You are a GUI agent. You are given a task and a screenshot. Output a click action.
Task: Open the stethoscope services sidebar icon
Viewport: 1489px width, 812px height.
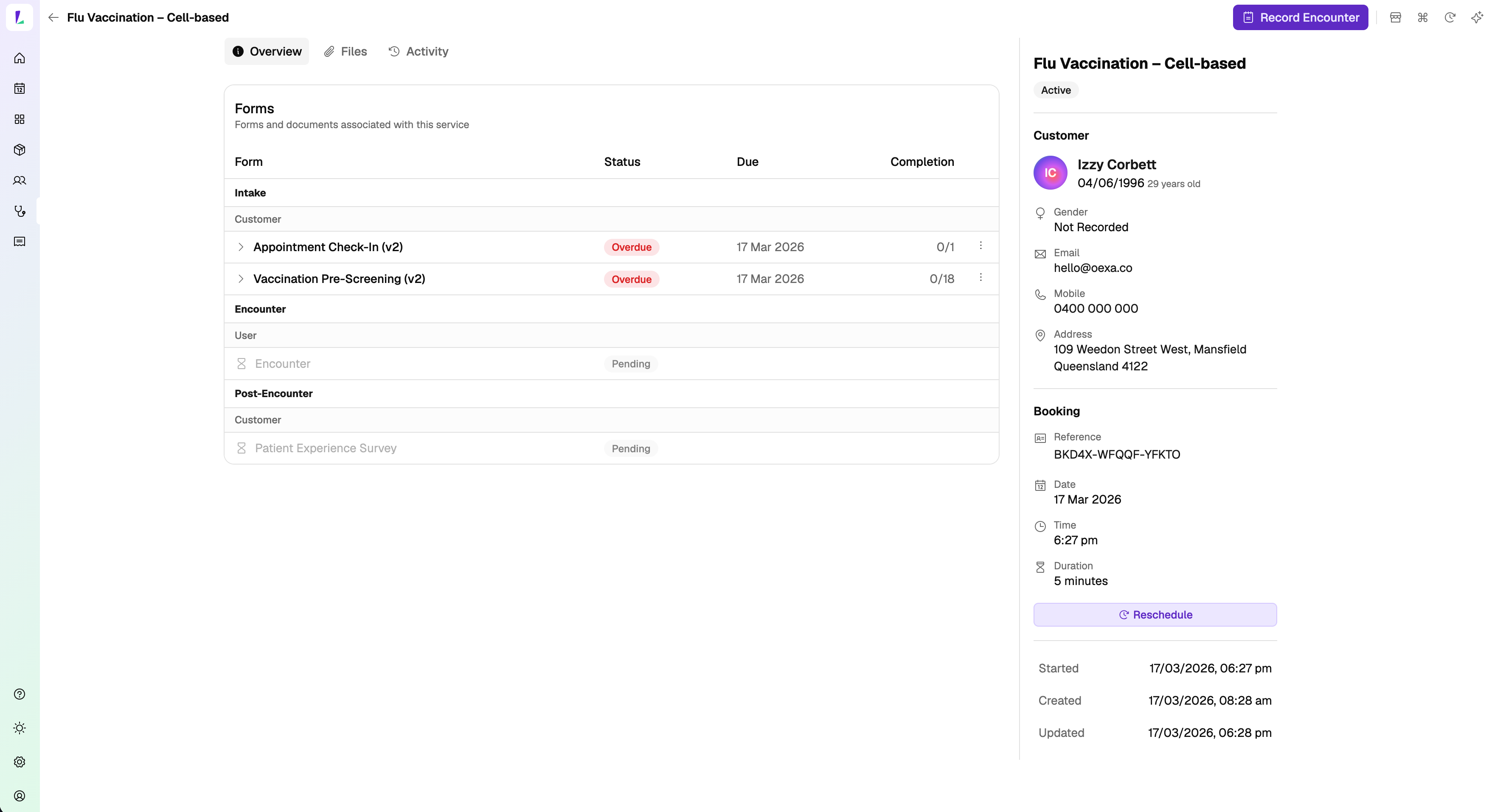[20, 212]
